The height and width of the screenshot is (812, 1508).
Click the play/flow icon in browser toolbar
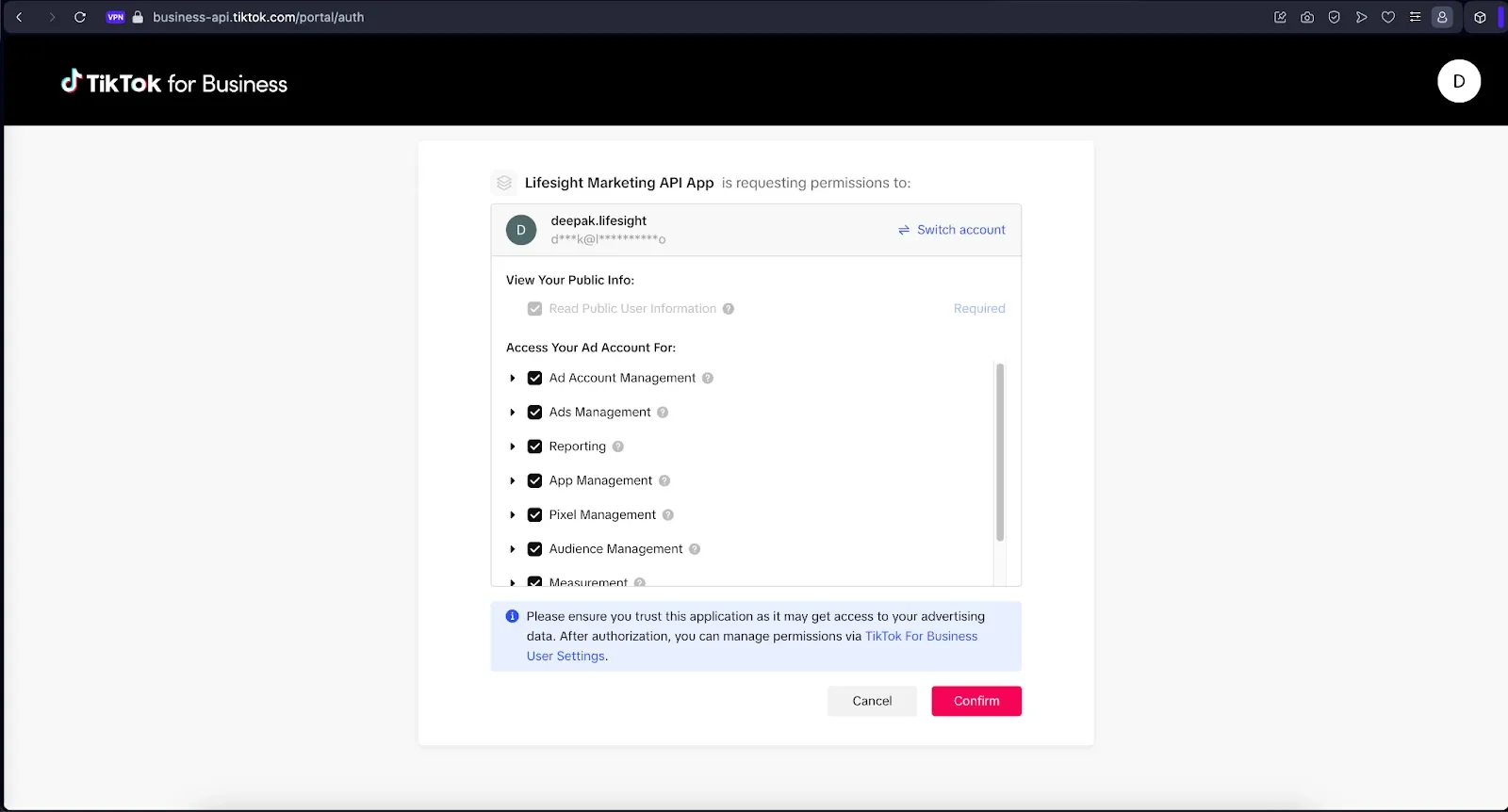(x=1361, y=17)
